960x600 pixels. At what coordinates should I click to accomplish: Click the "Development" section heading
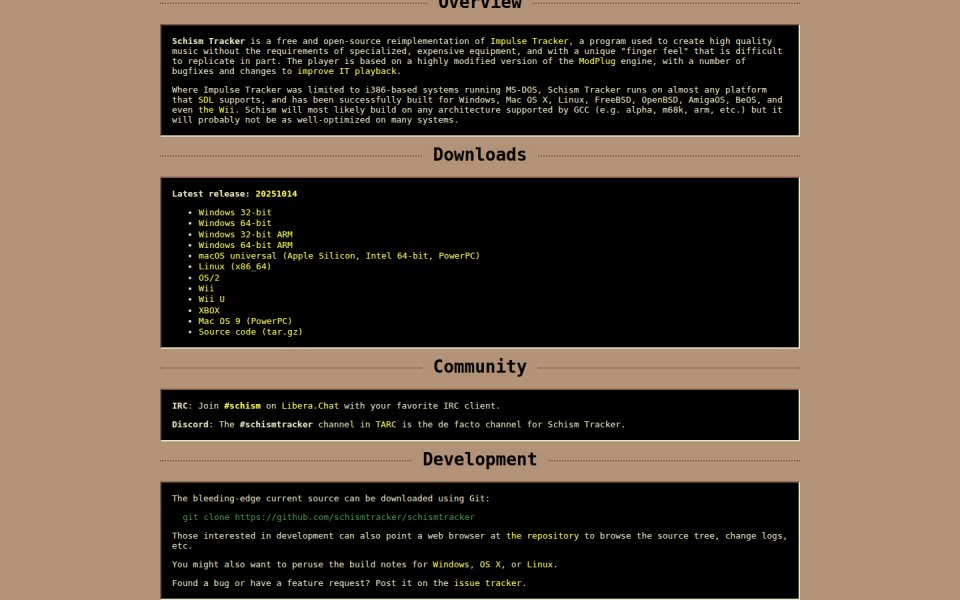(479, 459)
